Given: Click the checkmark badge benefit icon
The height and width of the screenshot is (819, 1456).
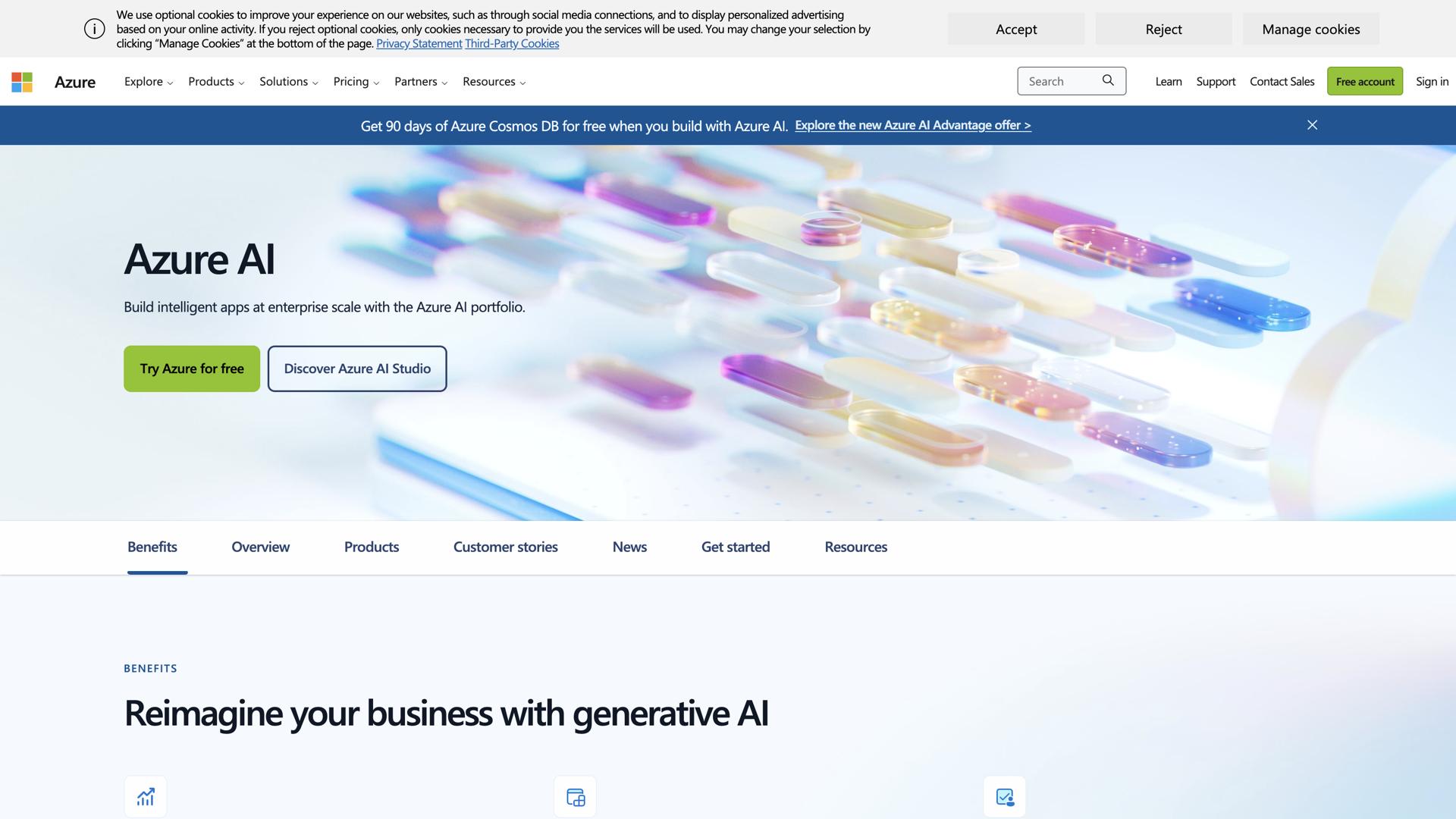Looking at the screenshot, I should pyautogui.click(x=1004, y=796).
